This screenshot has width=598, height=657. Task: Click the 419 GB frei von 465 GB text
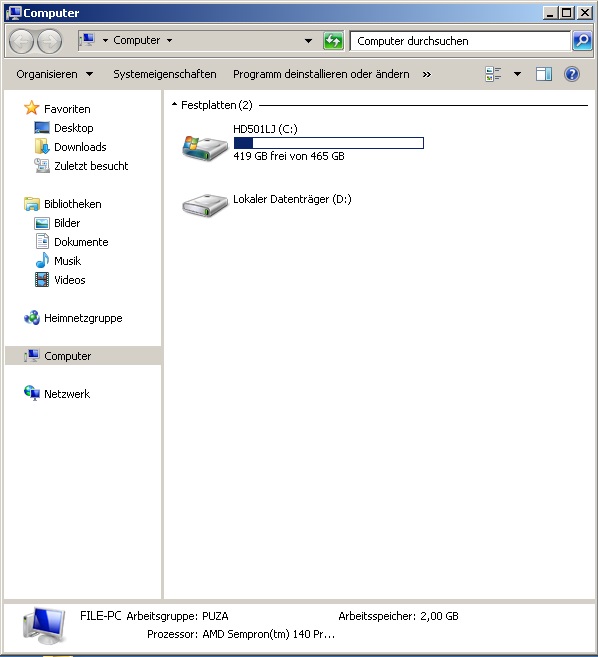289,156
